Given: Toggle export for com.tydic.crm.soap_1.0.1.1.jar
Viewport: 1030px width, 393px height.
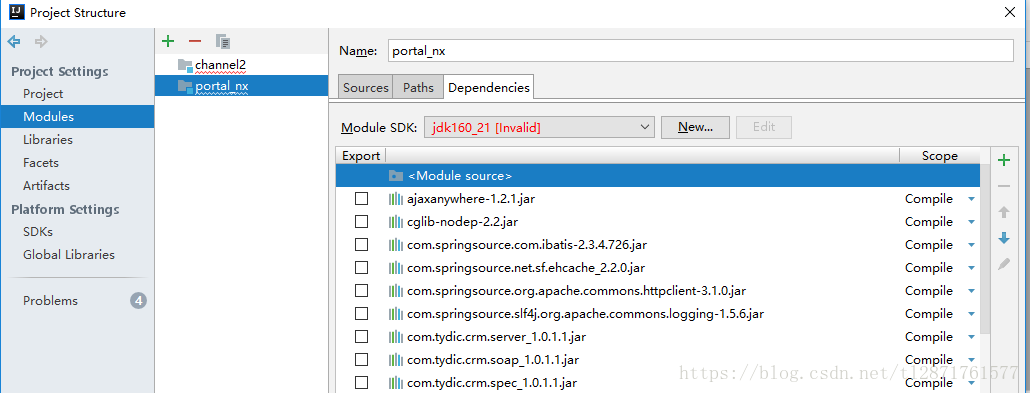Looking at the screenshot, I should click(x=361, y=359).
